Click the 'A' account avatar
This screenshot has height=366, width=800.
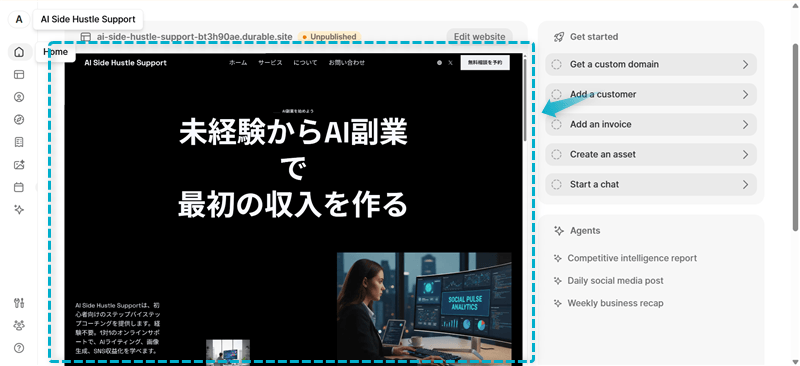tap(19, 19)
